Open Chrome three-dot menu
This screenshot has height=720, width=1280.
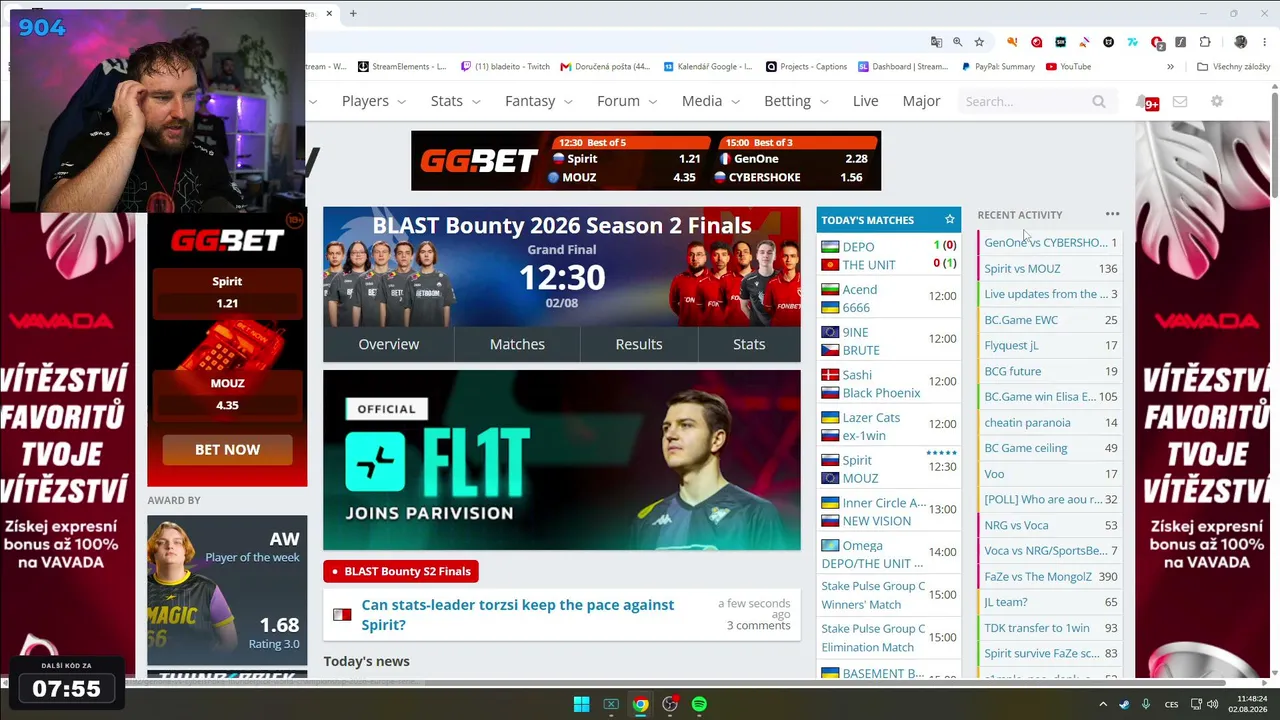tap(1264, 42)
